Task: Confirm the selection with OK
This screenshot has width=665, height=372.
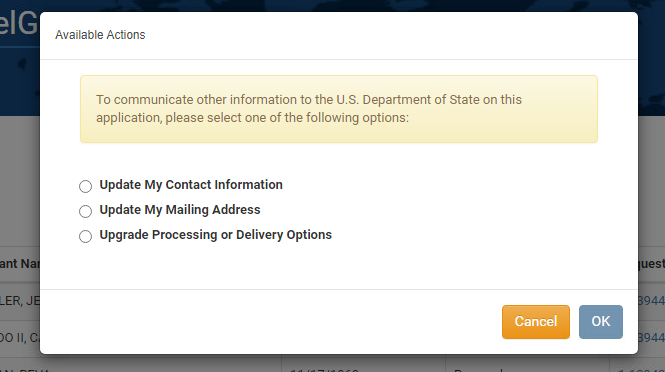Action: coord(601,322)
